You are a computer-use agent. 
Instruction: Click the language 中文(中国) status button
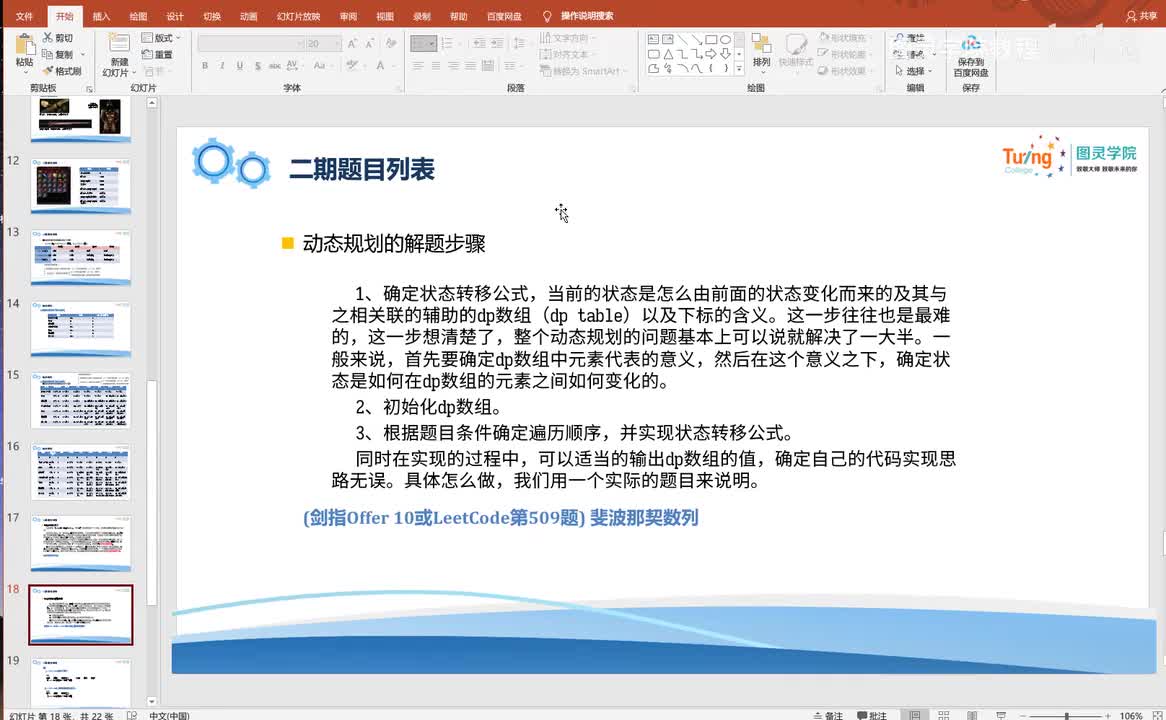point(169,715)
